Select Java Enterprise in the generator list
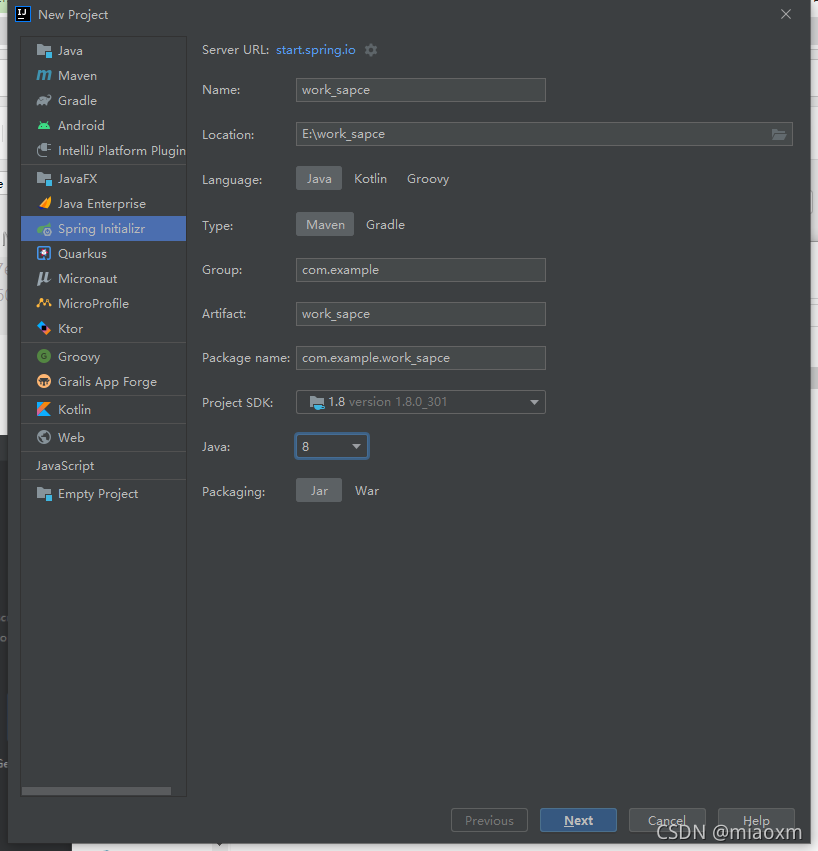The width and height of the screenshot is (818, 851). point(103,204)
